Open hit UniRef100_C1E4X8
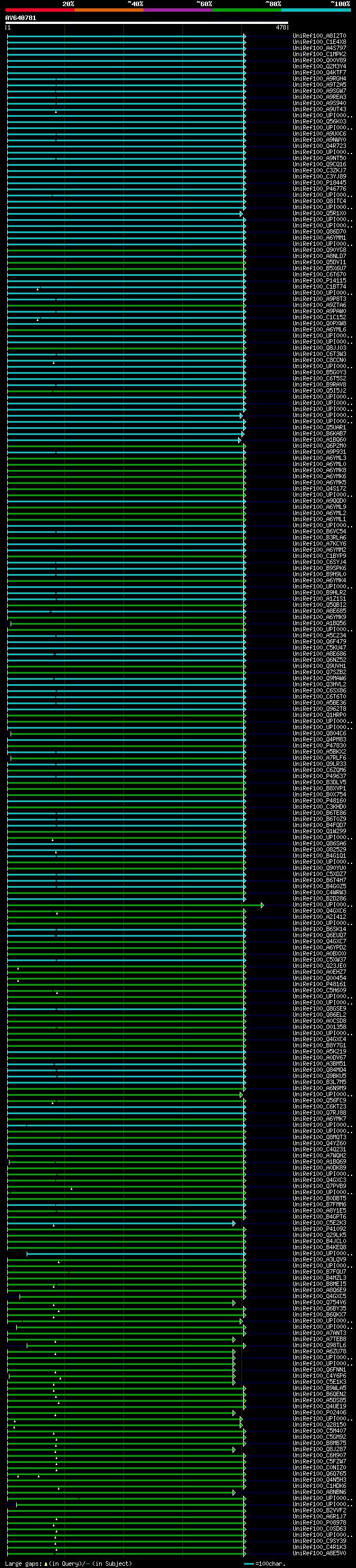The image size is (356, 1568). pyautogui.click(x=319, y=42)
